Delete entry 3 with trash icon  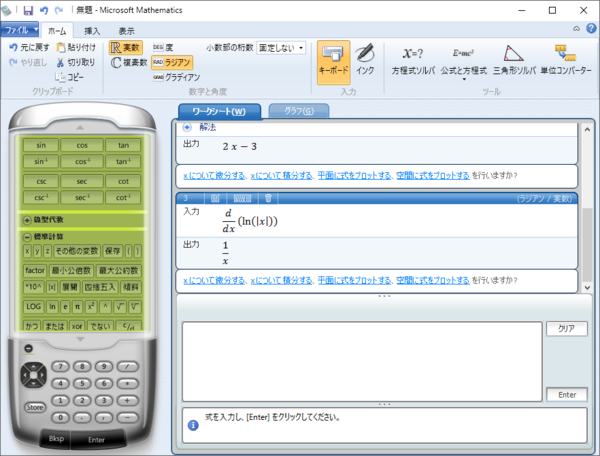(268, 198)
